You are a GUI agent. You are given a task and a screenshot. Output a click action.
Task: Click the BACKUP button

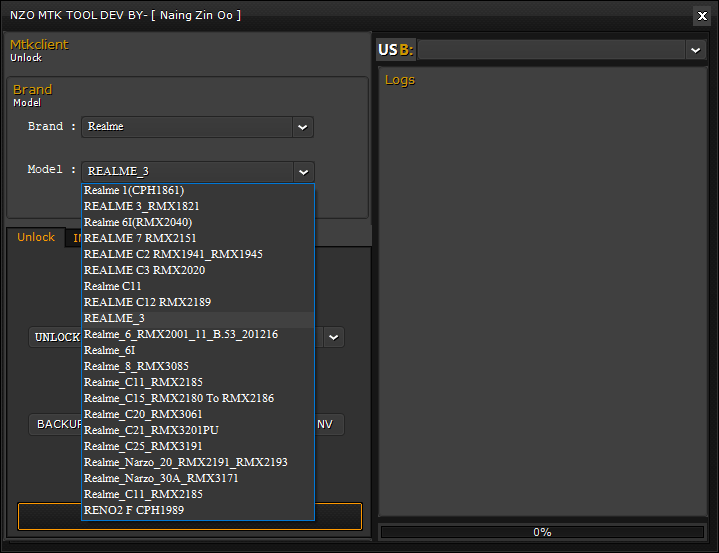pyautogui.click(x=55, y=424)
